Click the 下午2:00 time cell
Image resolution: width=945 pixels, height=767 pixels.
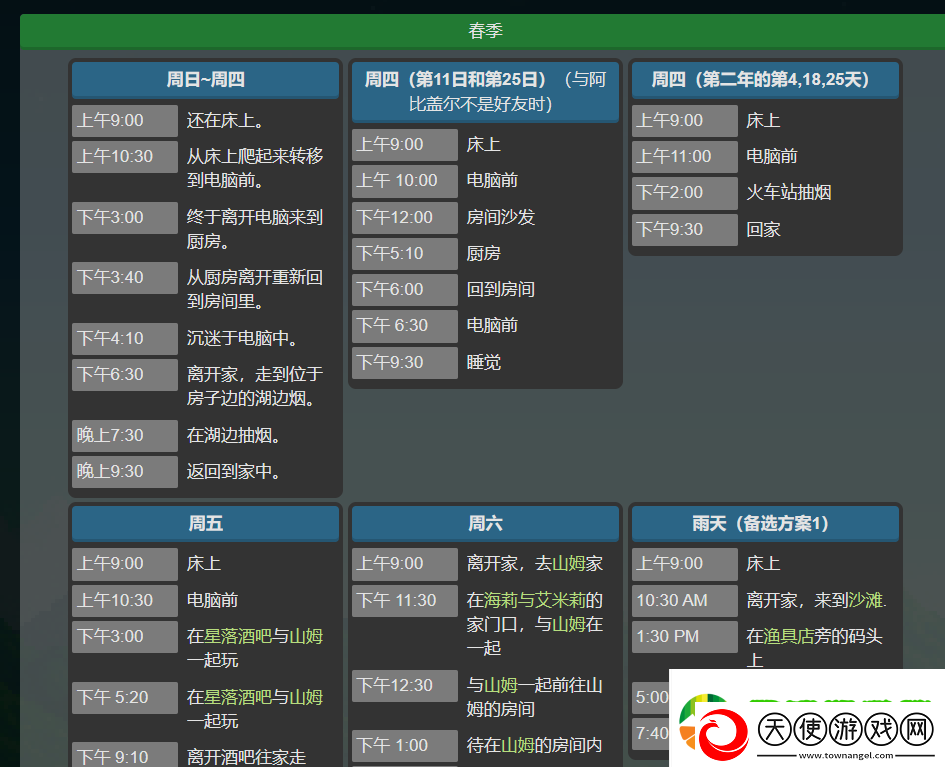[685, 193]
